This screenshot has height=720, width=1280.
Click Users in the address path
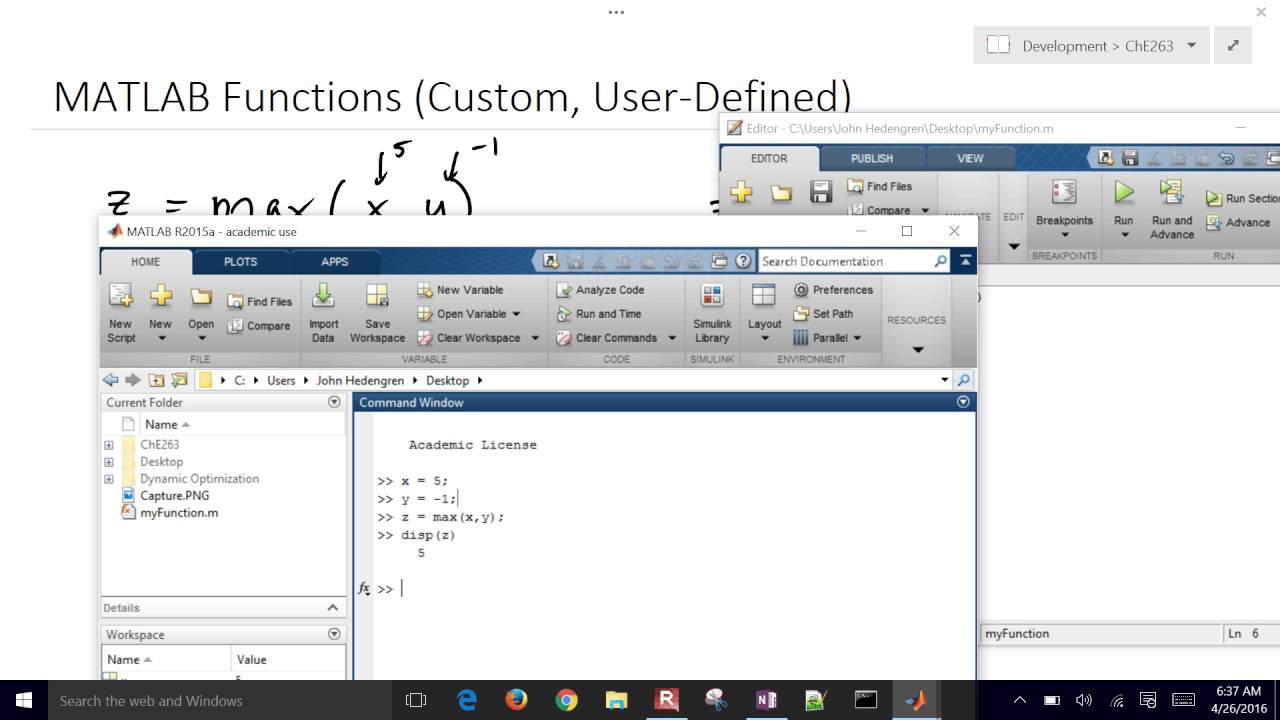click(x=281, y=380)
